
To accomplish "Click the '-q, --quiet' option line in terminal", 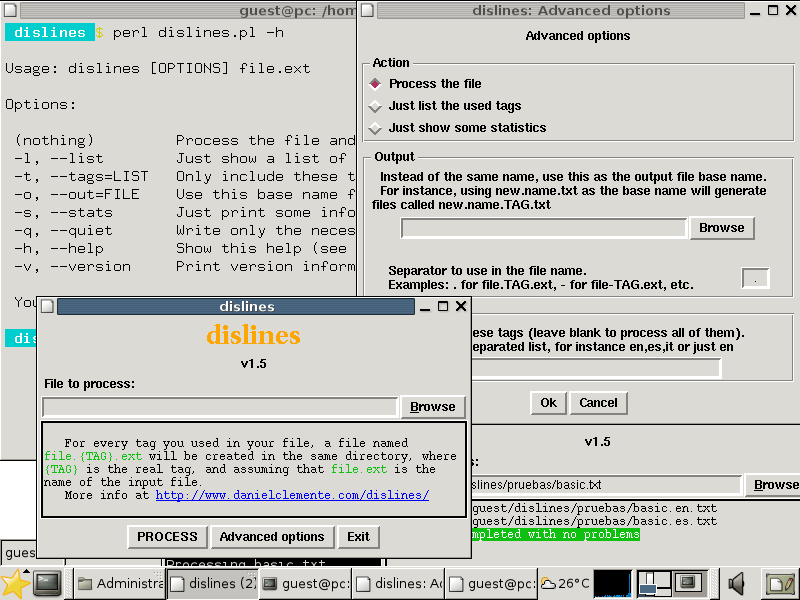I will (185, 231).
